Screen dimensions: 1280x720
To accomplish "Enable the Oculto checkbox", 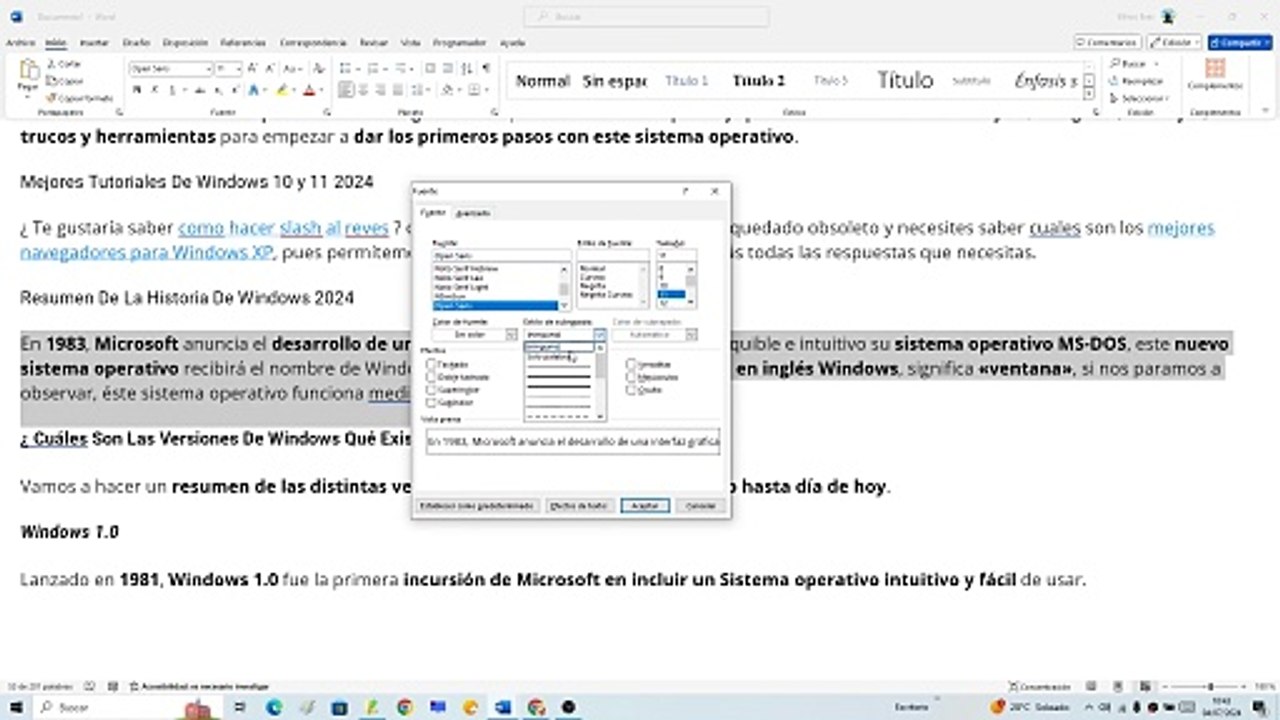I will click(631, 389).
